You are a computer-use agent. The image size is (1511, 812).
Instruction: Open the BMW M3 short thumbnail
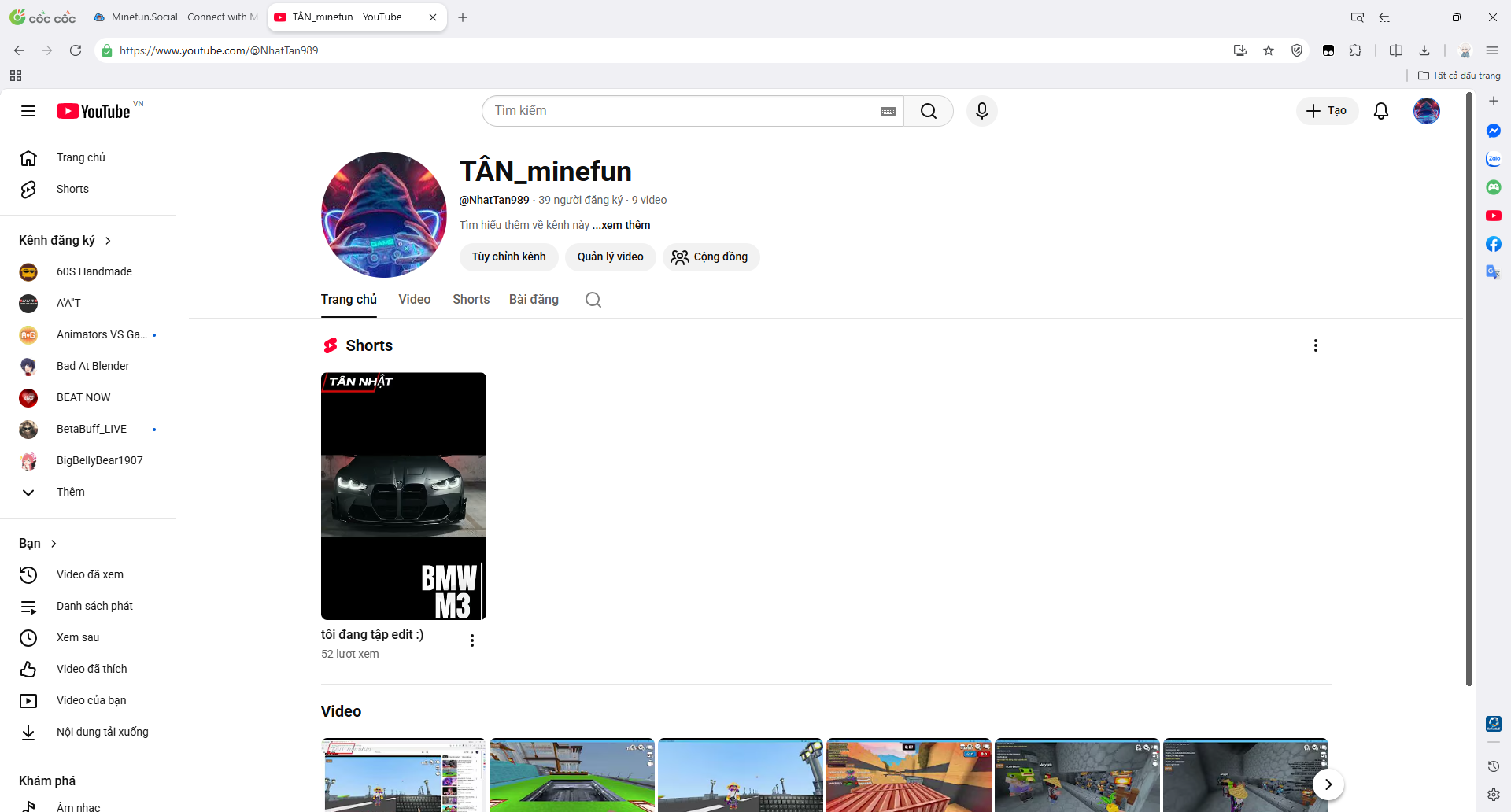coord(403,496)
